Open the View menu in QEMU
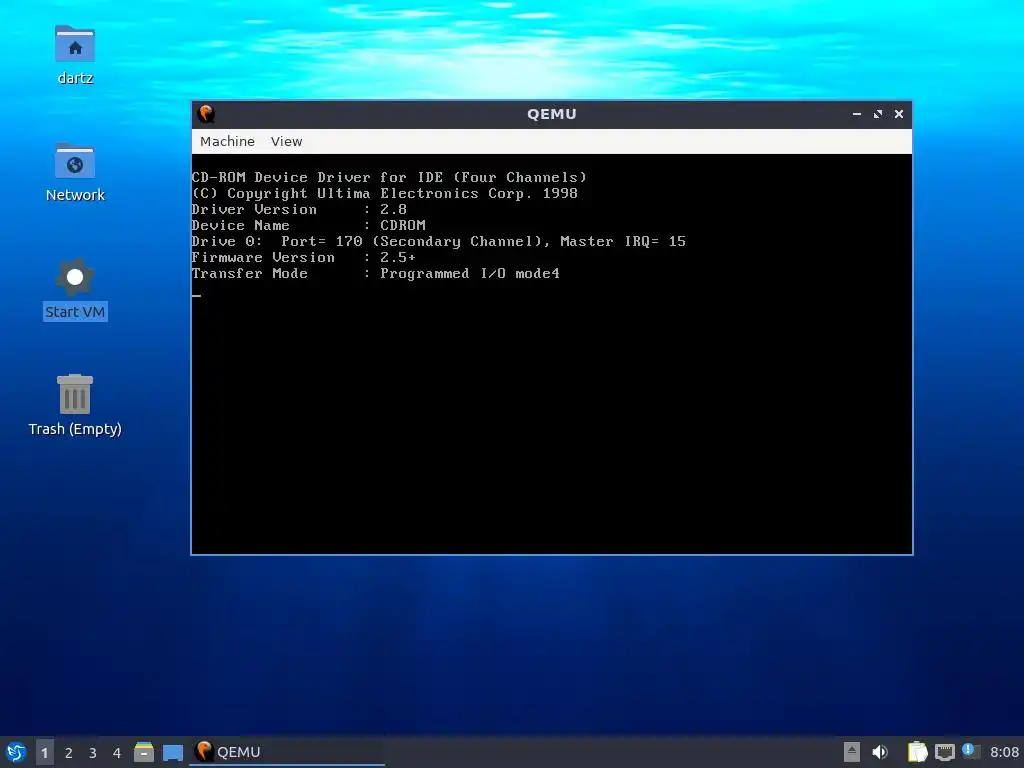1024x768 pixels. [x=286, y=141]
